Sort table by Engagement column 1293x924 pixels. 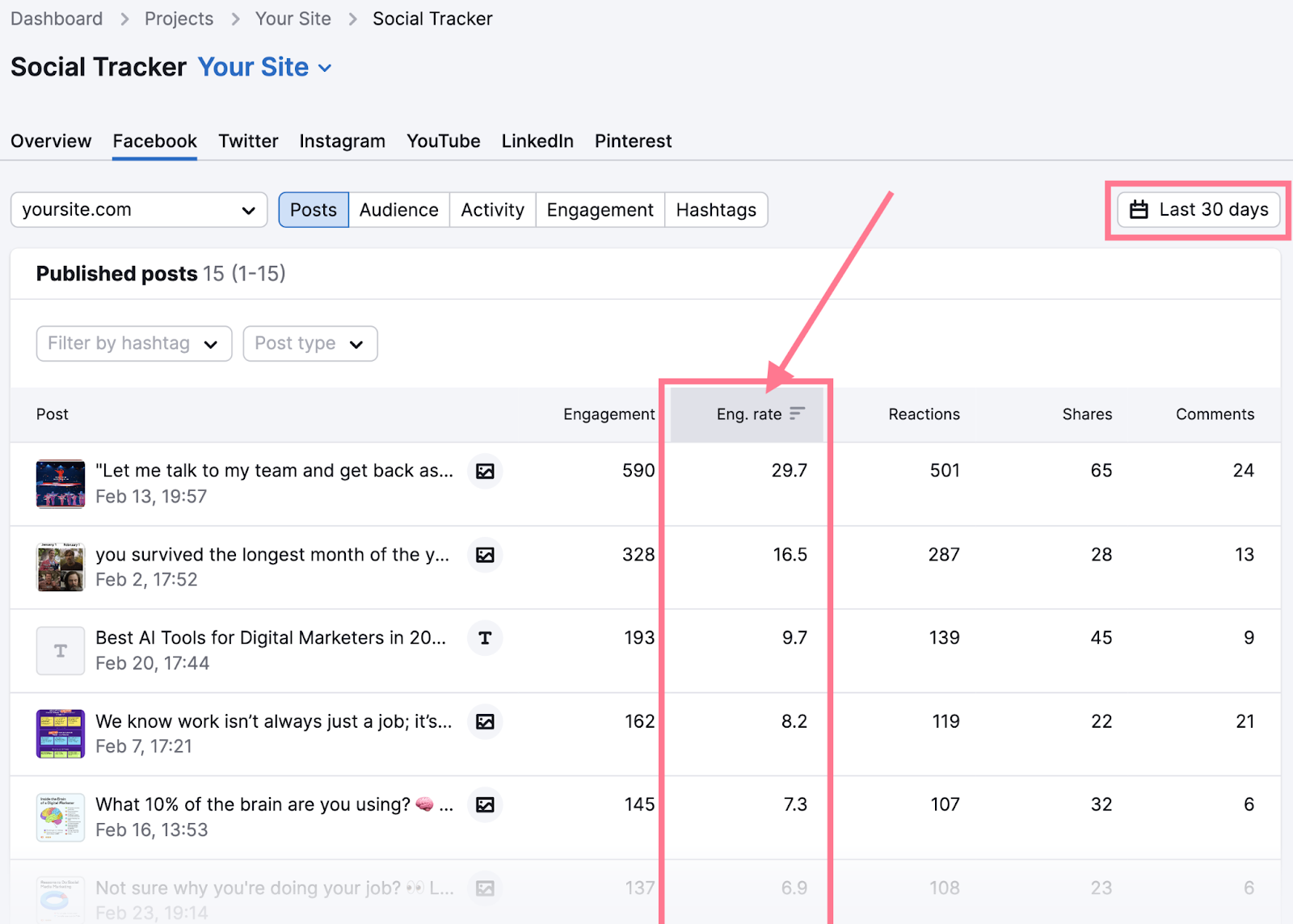pos(609,414)
